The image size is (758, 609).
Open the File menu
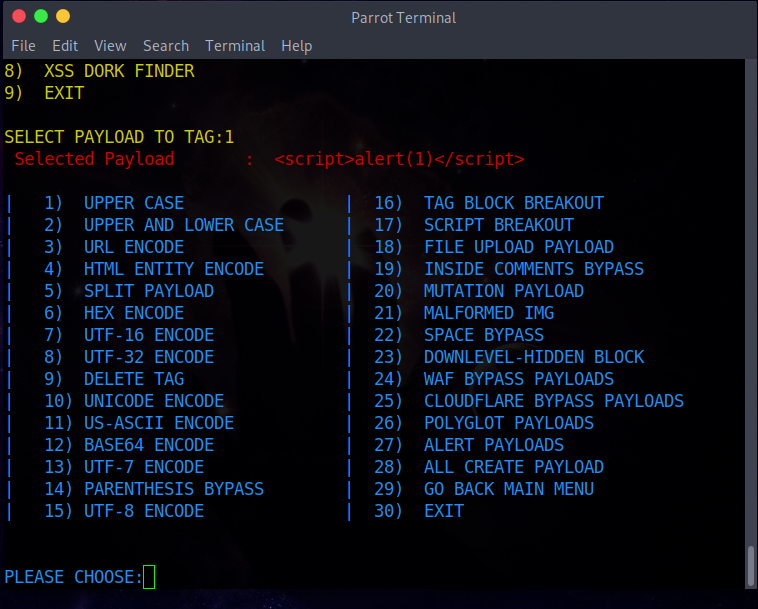click(23, 46)
